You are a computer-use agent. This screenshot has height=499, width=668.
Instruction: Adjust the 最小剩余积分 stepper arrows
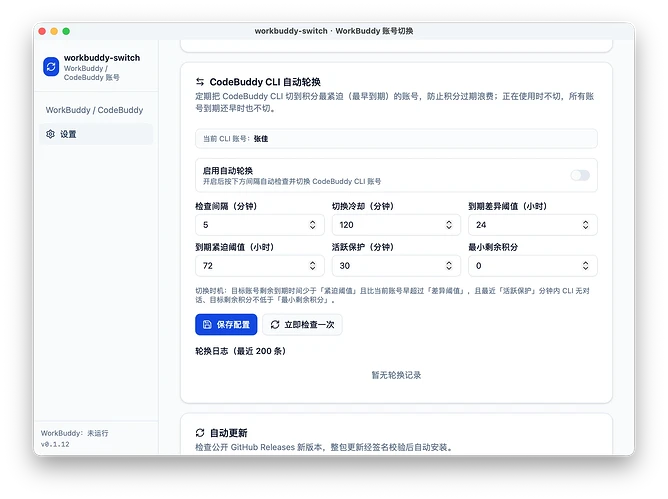[586, 266]
